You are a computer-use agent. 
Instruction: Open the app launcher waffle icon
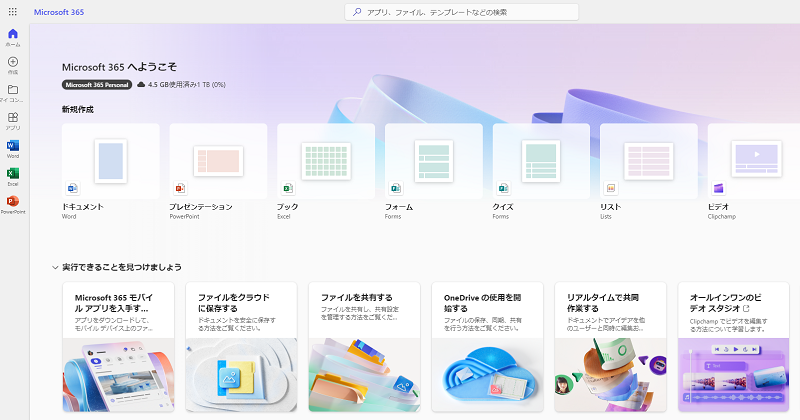coord(13,12)
